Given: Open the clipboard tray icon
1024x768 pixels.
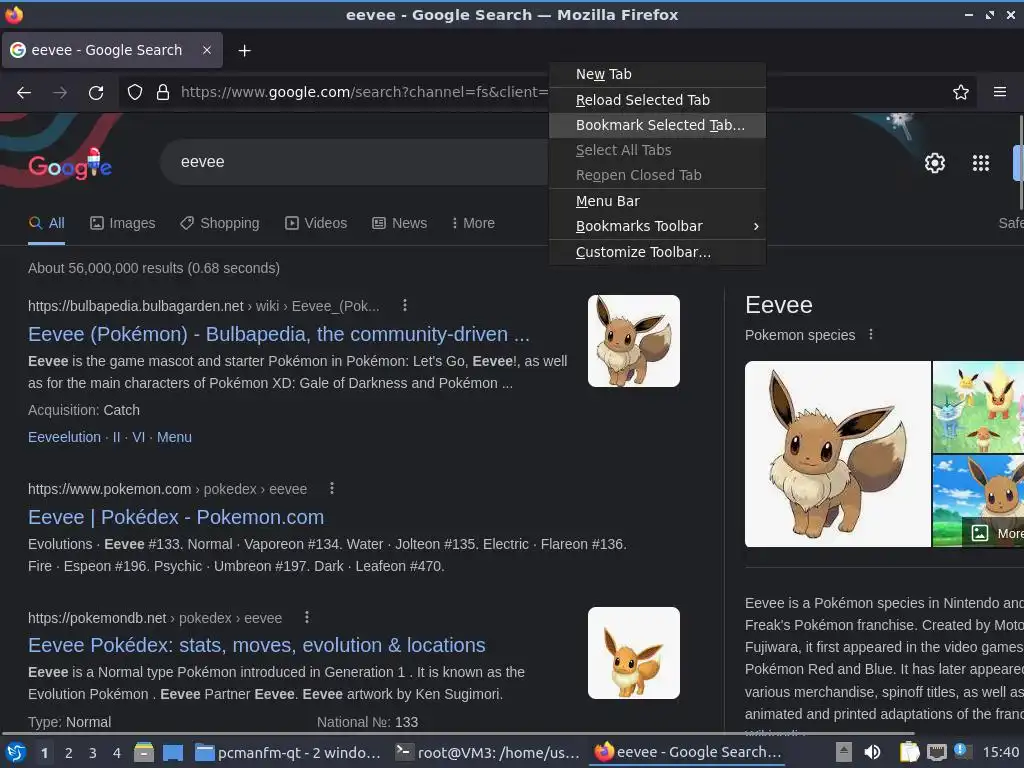Looking at the screenshot, I should point(909,752).
